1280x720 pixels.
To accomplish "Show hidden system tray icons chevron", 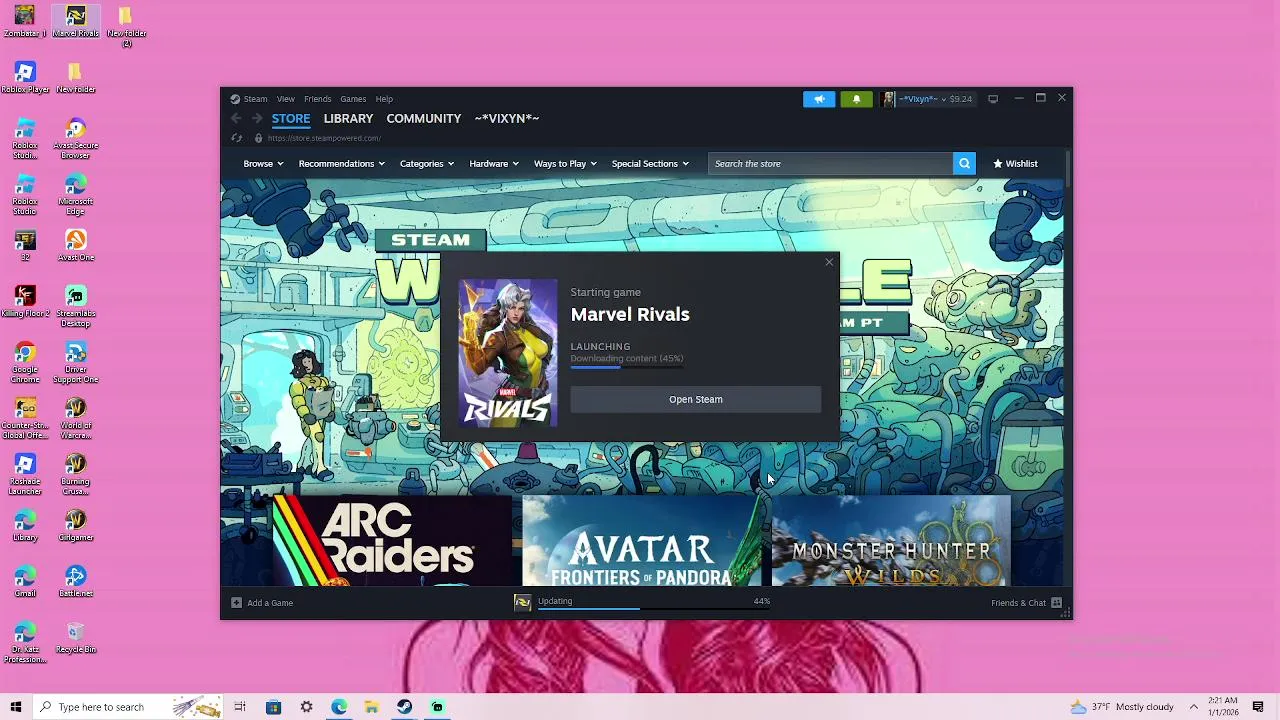I will [x=1193, y=707].
